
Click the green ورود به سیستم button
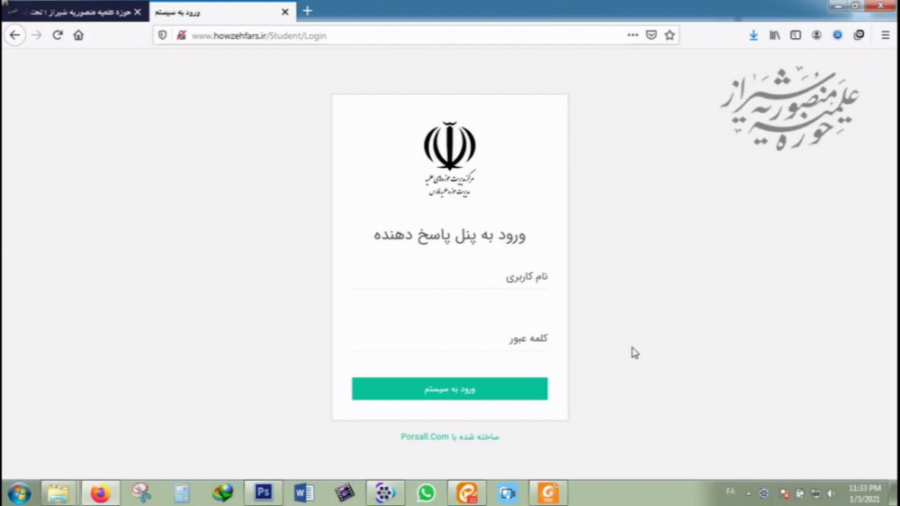click(x=449, y=389)
